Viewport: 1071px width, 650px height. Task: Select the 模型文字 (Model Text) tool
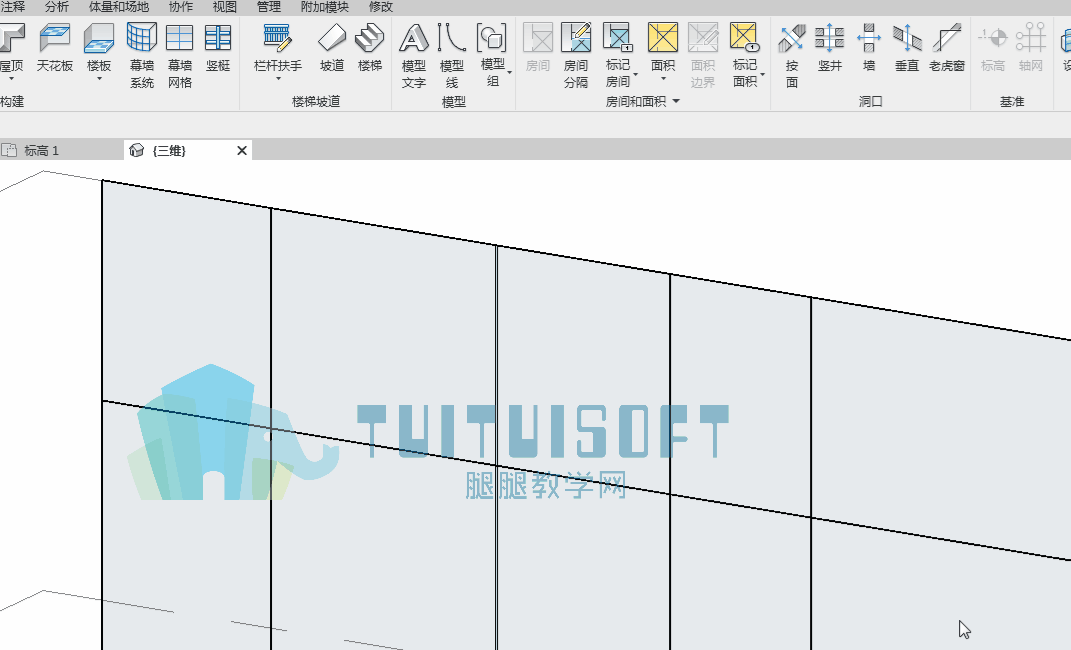414,55
